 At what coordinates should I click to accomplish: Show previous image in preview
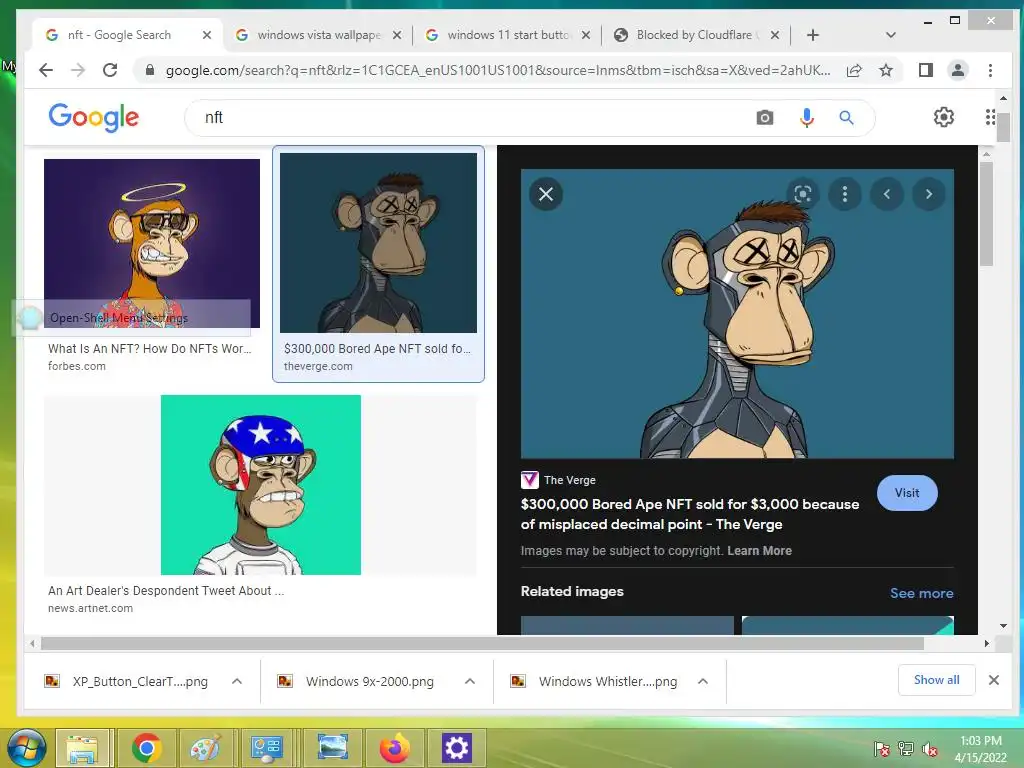887,194
